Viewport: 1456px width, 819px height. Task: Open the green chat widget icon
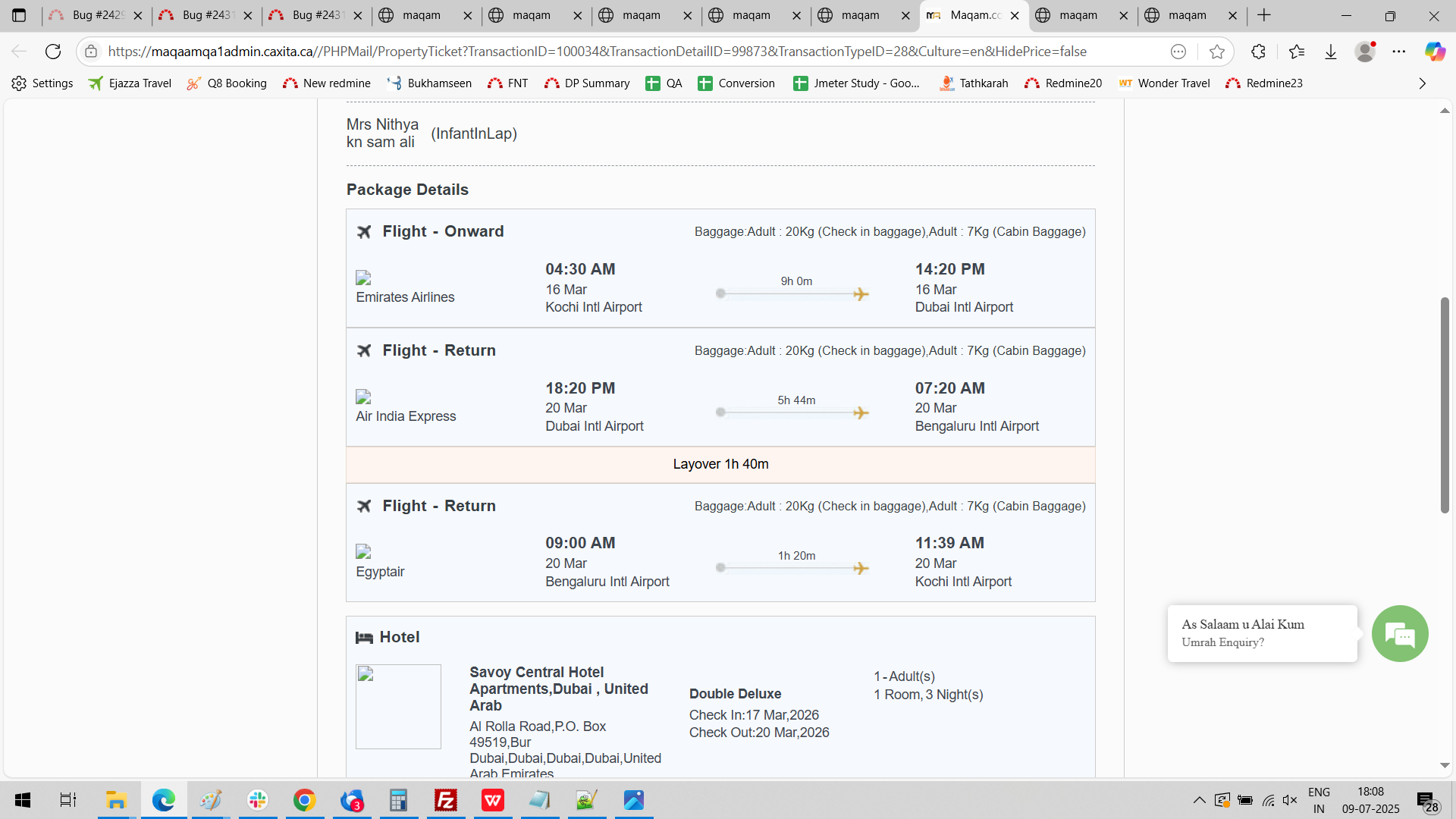click(x=1399, y=634)
